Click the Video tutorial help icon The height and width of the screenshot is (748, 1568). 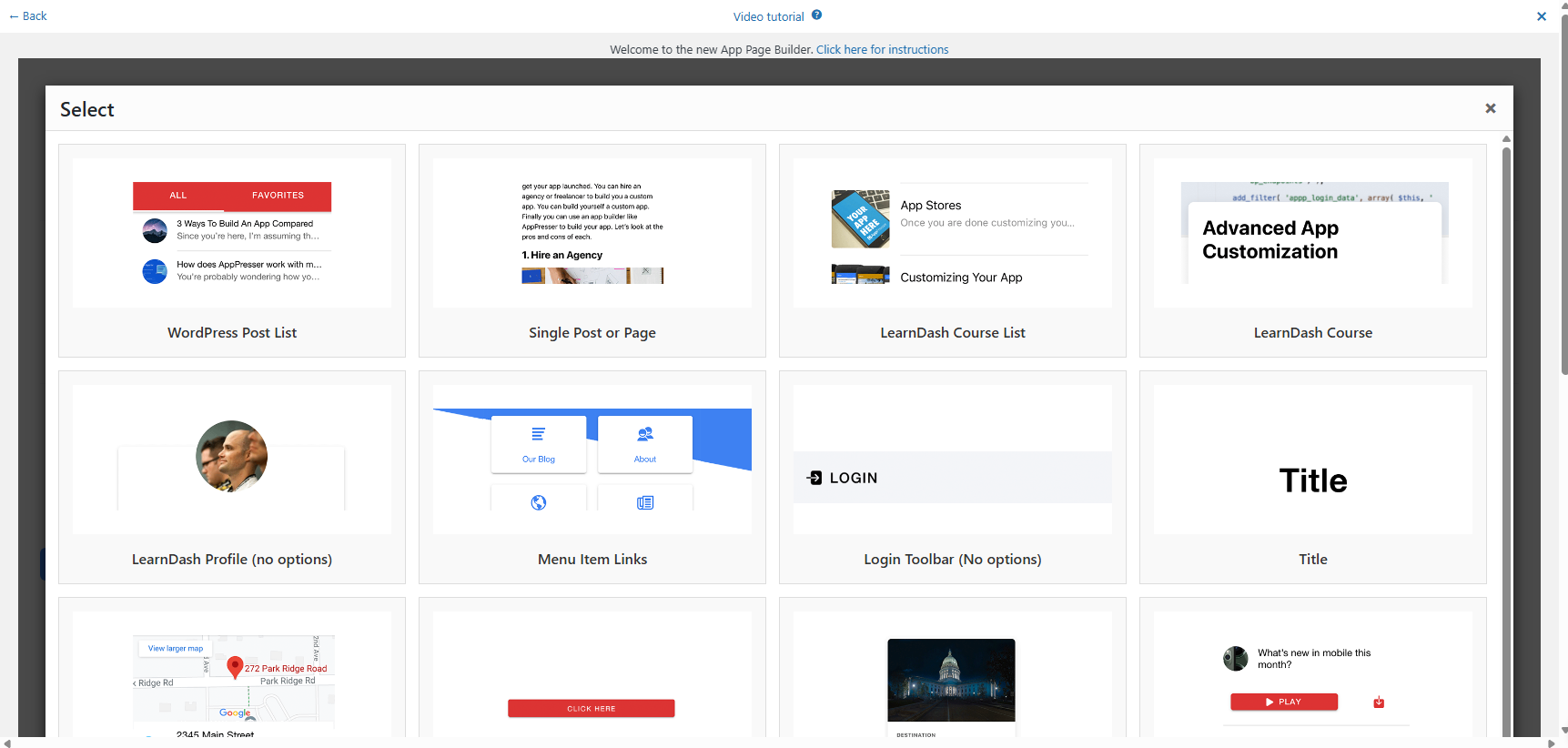(x=816, y=15)
